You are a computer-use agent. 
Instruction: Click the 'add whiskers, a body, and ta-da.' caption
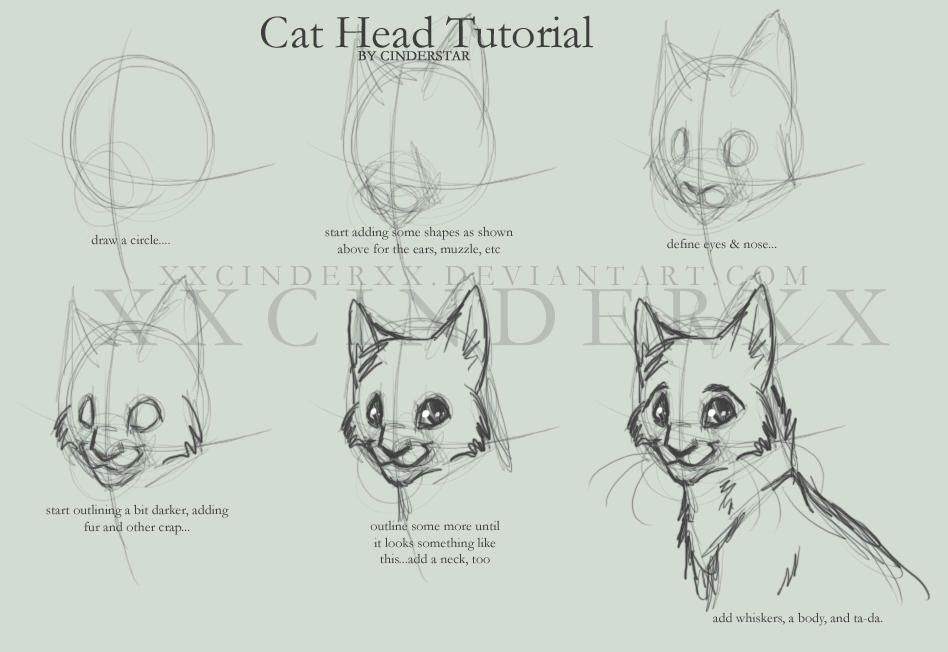797,618
